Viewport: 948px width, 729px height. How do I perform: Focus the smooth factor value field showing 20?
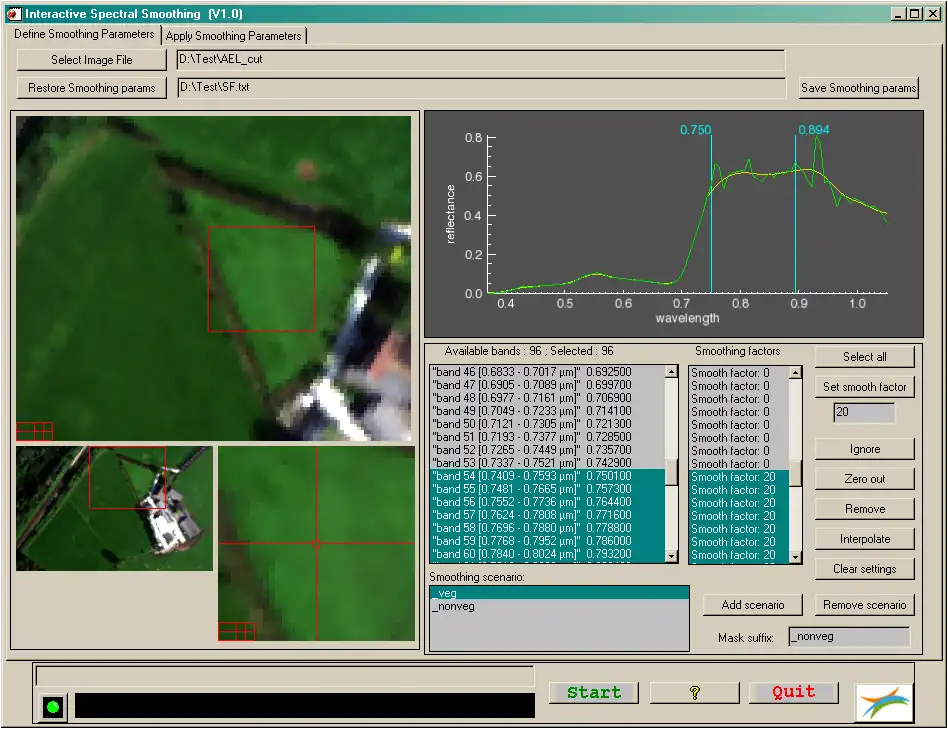pyautogui.click(x=864, y=412)
